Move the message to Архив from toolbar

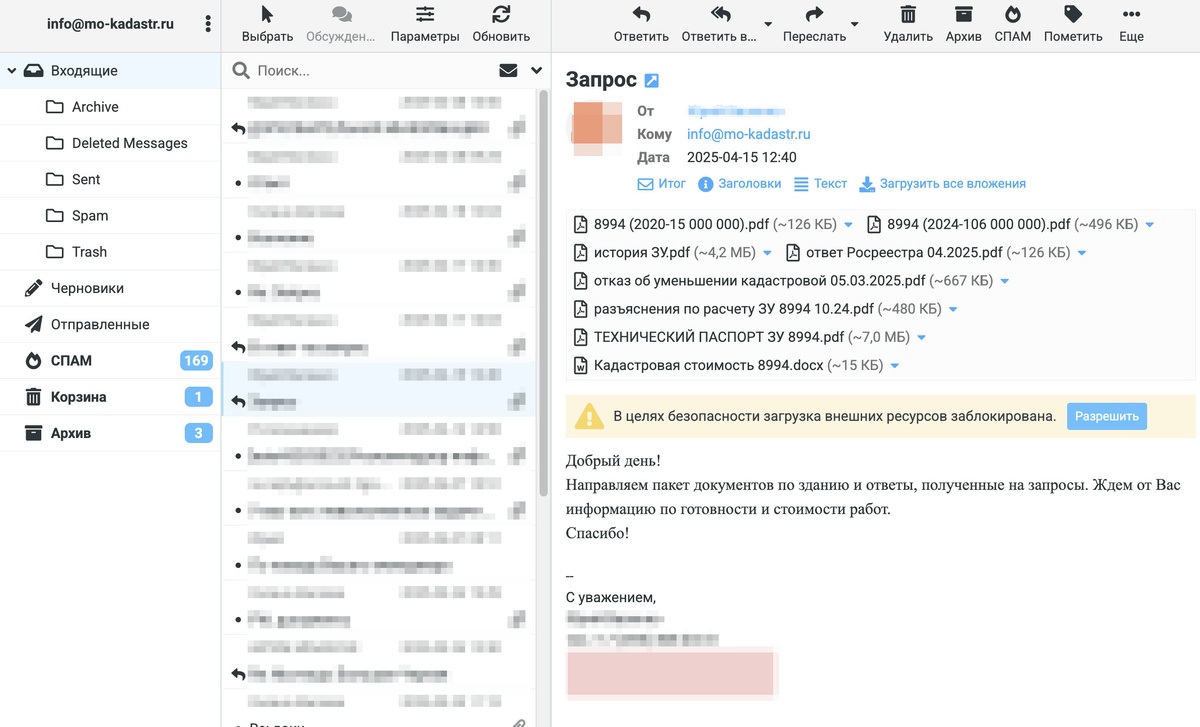pyautogui.click(x=963, y=25)
